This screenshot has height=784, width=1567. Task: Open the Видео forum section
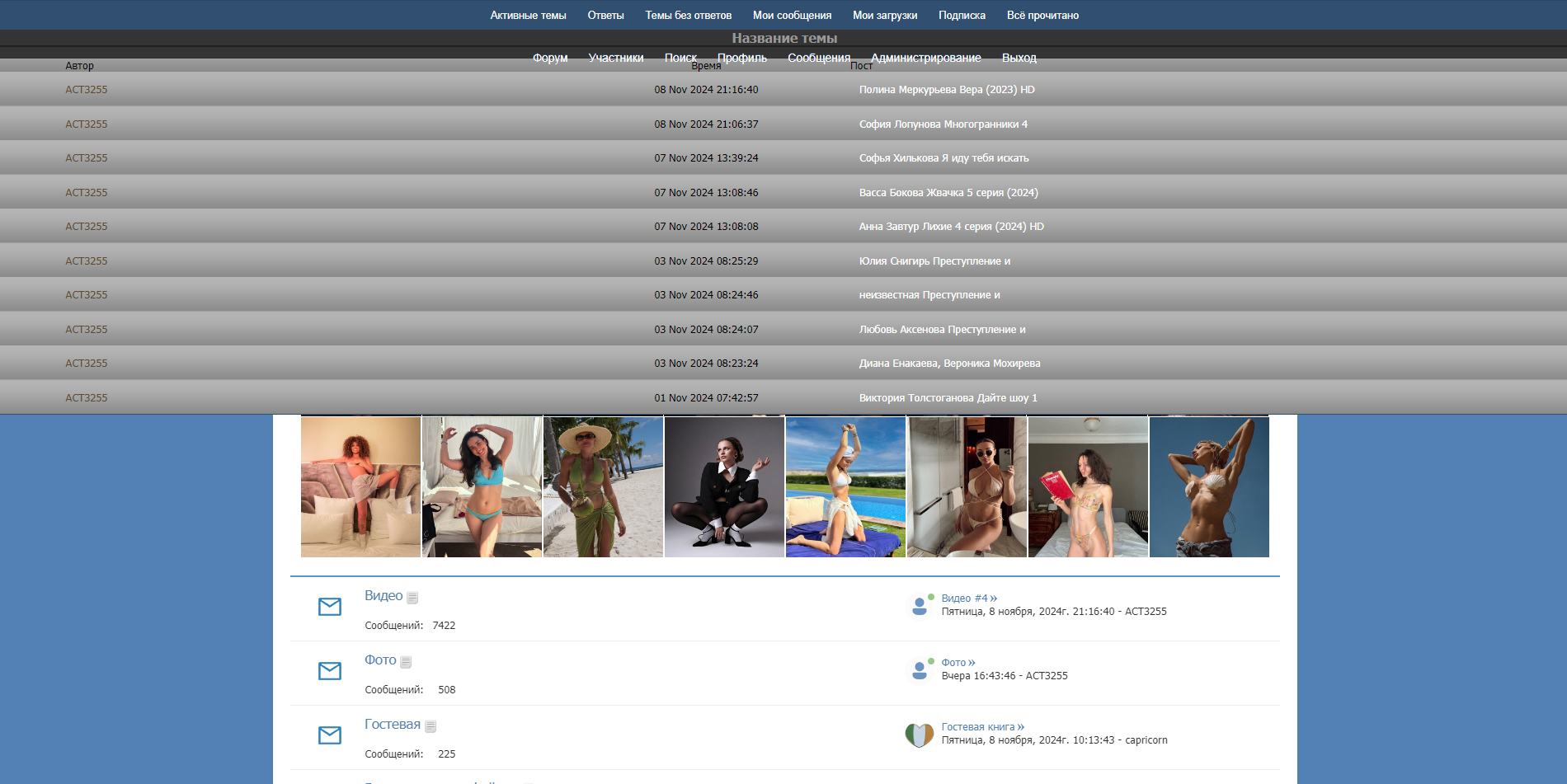click(x=384, y=596)
